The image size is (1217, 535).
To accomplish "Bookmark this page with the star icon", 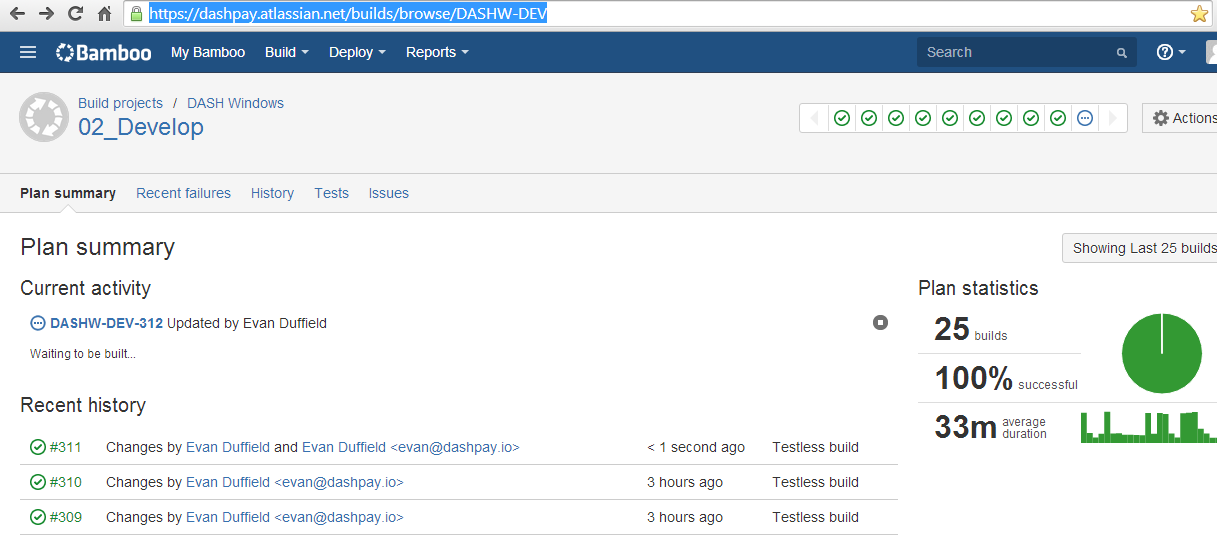I will (1199, 14).
